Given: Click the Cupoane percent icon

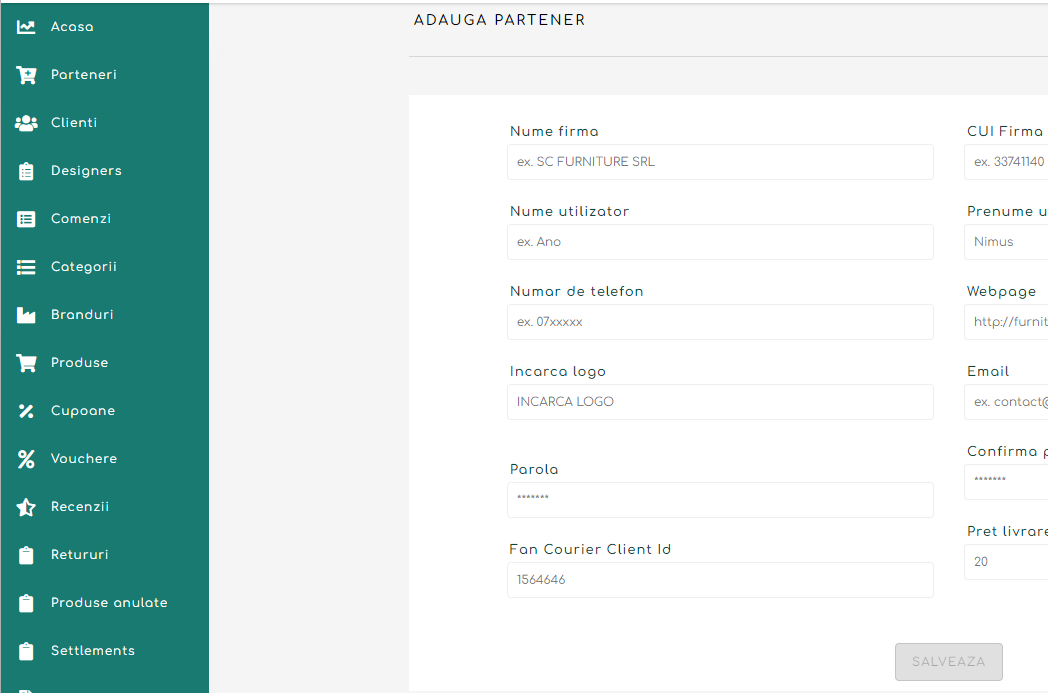Looking at the screenshot, I should point(27,411).
